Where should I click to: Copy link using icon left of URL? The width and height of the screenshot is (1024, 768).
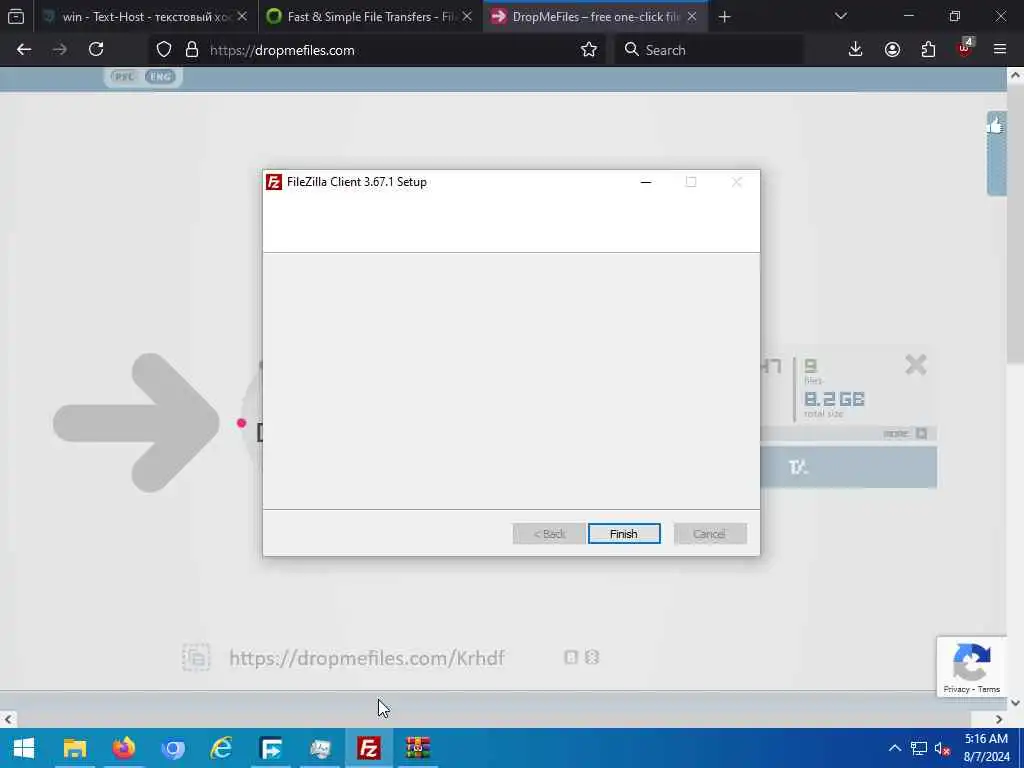196,657
